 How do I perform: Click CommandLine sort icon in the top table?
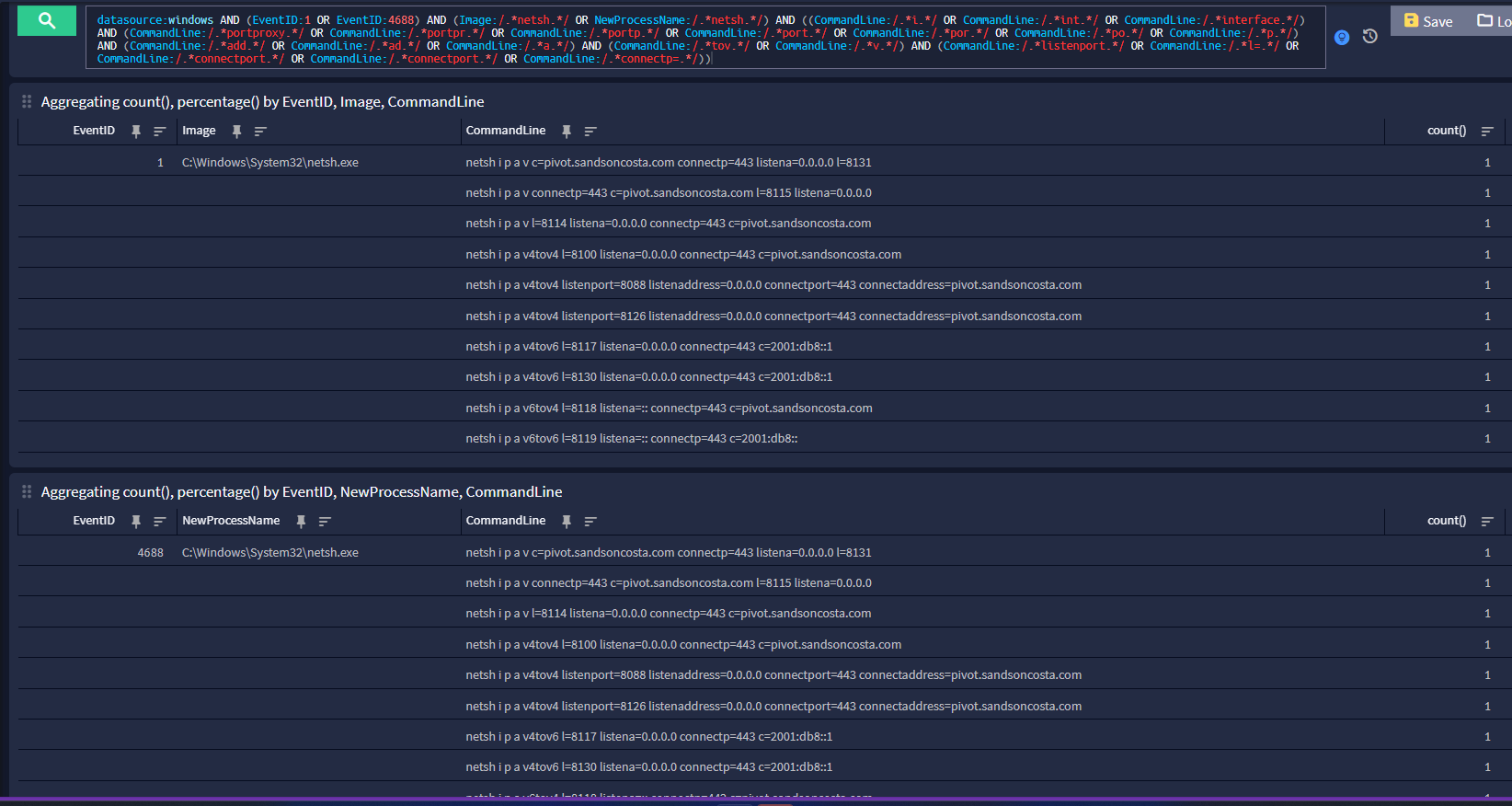[590, 132]
